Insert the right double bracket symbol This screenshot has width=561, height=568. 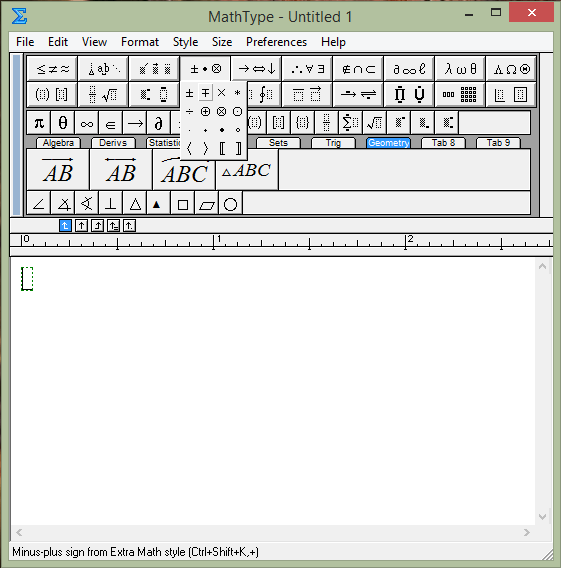click(237, 149)
